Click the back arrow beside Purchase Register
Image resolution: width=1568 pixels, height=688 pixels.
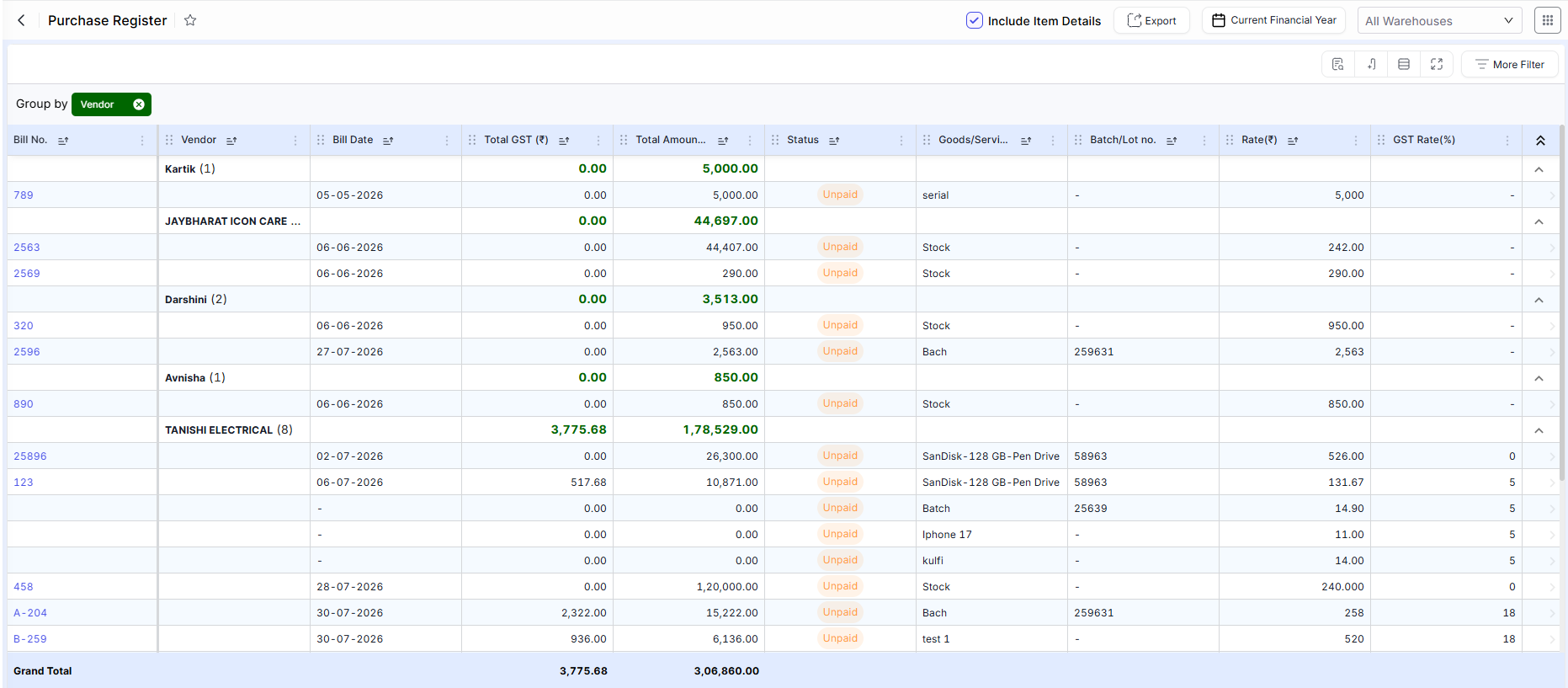pos(22,20)
